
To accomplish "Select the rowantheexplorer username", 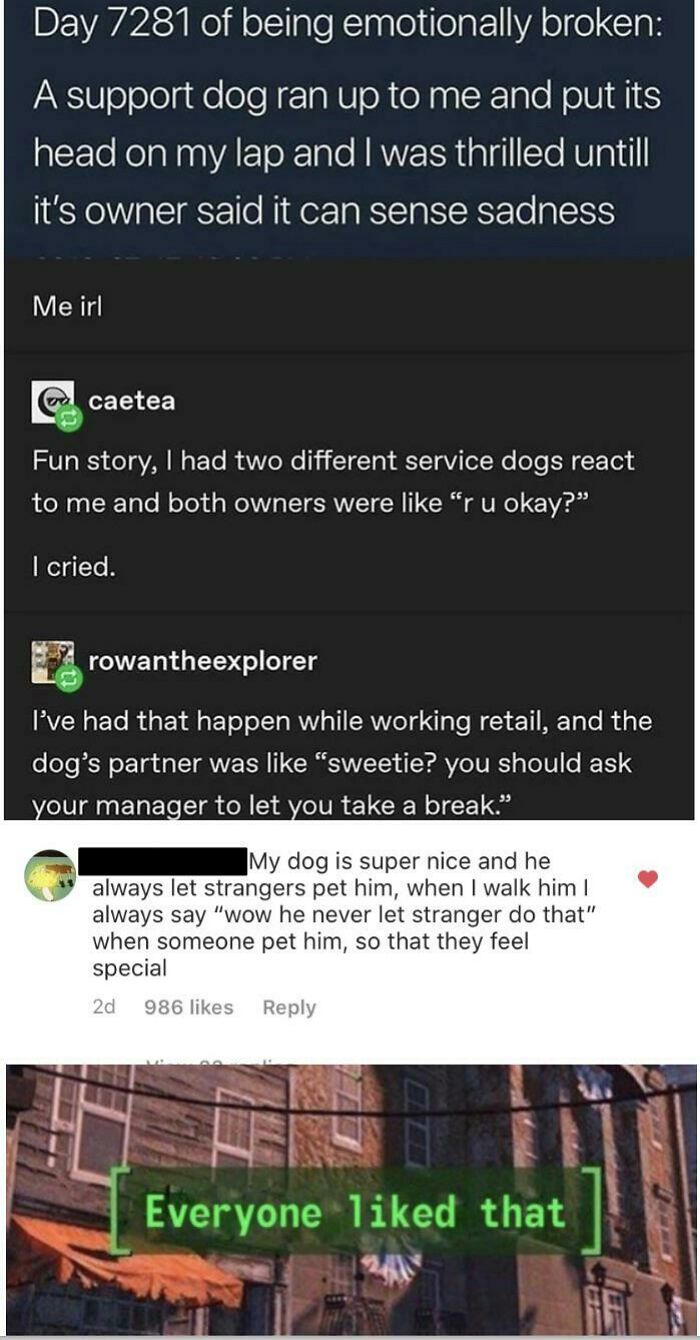I will pos(200,662).
